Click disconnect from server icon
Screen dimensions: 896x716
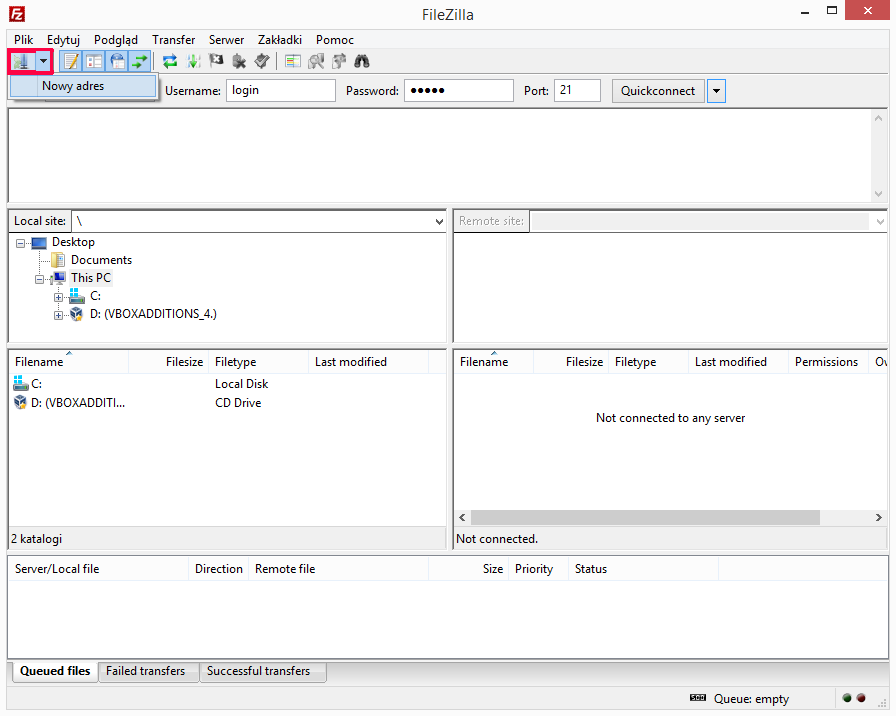click(239, 61)
